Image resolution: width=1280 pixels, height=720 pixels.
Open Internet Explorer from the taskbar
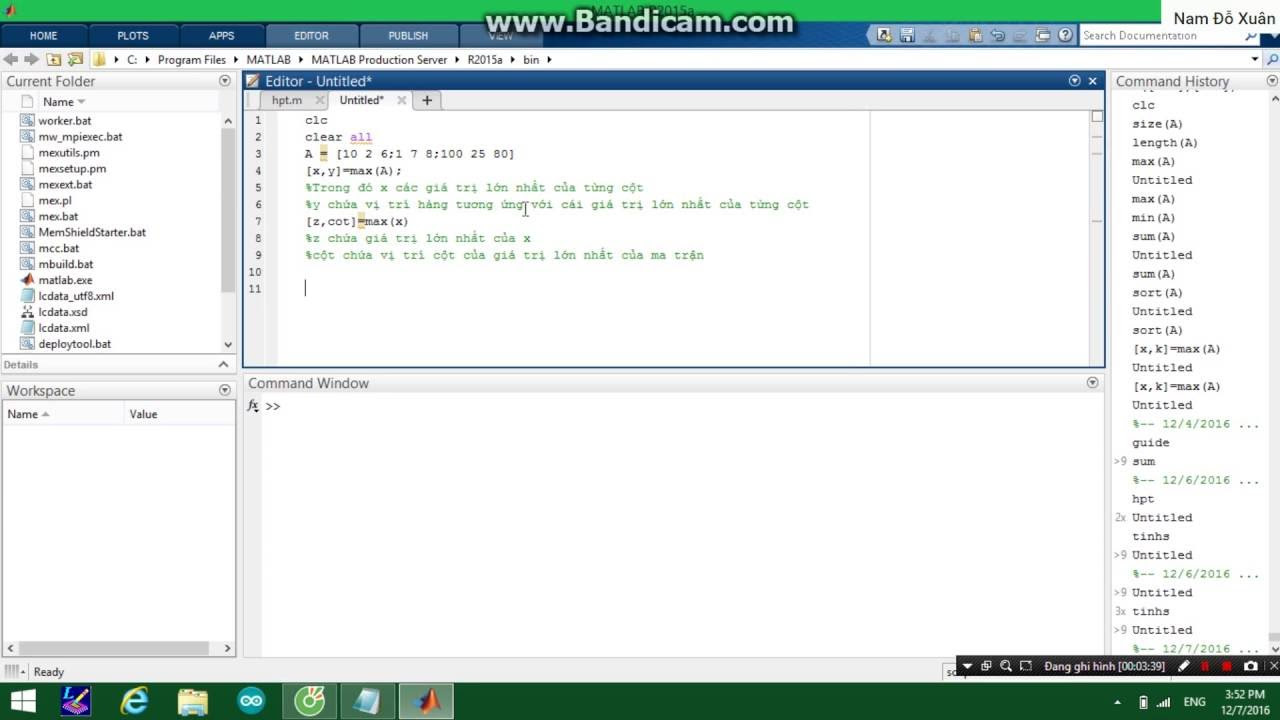[132, 702]
